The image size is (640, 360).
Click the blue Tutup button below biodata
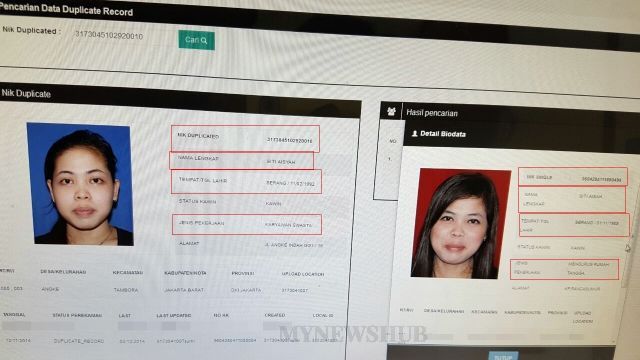(503, 356)
